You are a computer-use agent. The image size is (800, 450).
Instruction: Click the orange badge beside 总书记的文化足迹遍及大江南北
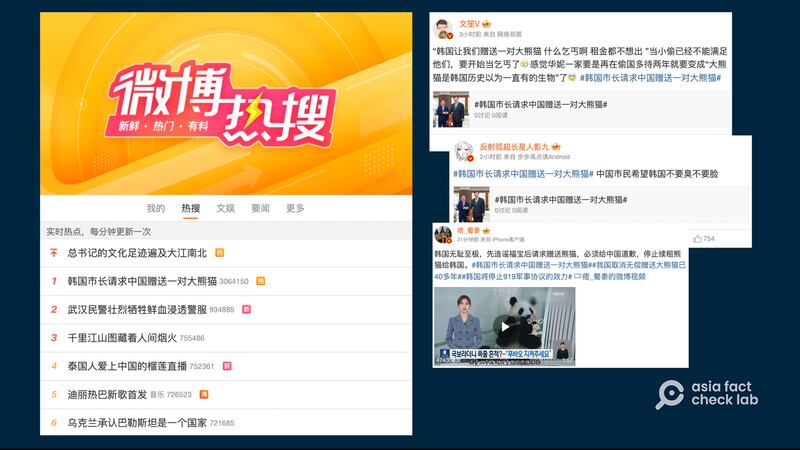pos(219,253)
